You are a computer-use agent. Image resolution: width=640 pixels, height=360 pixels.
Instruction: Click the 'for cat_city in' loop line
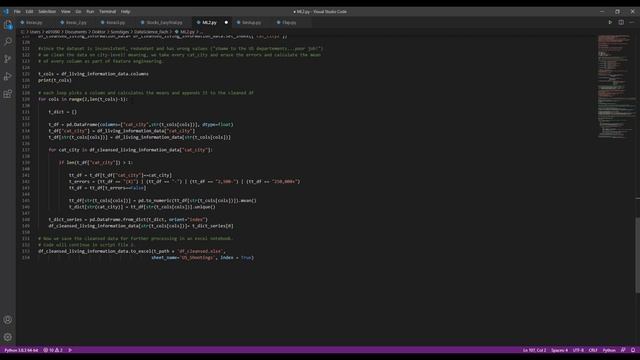click(x=131, y=150)
